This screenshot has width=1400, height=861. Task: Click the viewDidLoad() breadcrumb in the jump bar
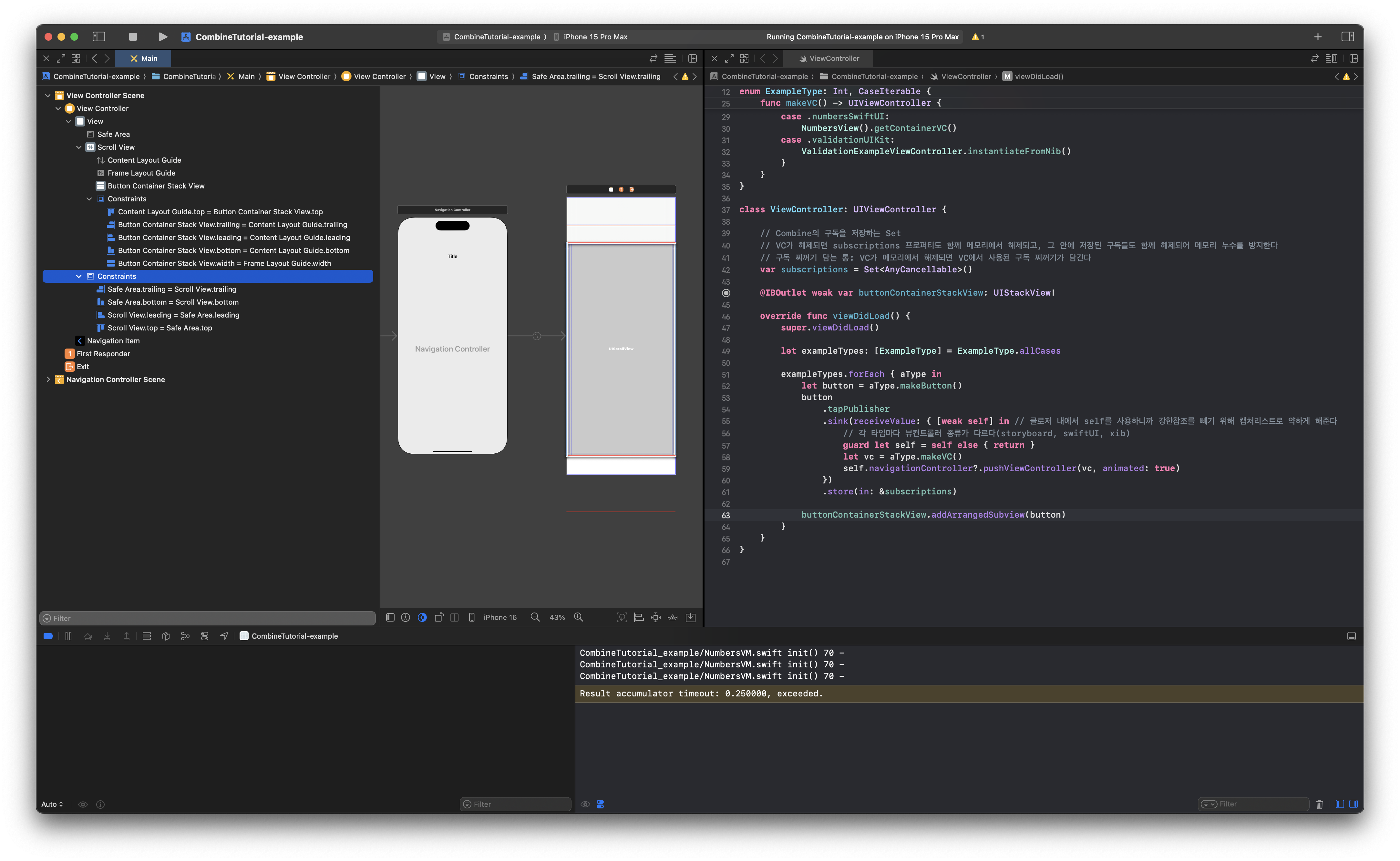tap(1033, 76)
